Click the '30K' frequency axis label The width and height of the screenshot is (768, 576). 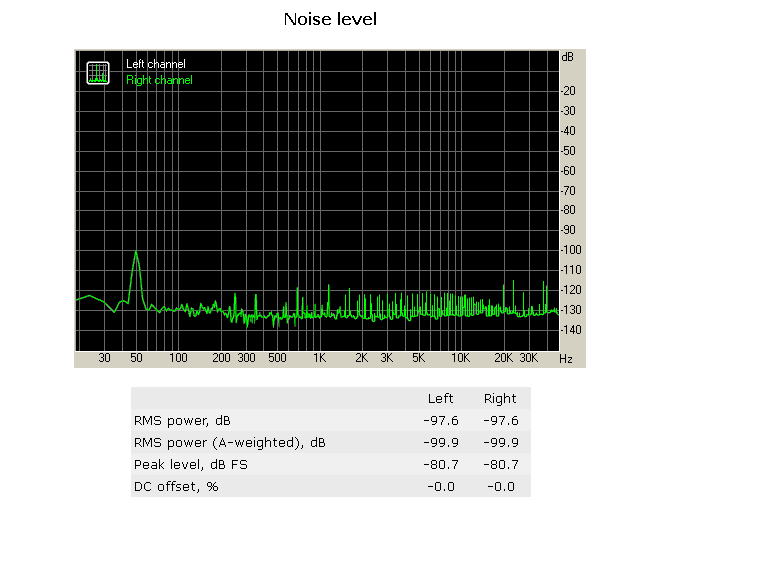(x=528, y=358)
